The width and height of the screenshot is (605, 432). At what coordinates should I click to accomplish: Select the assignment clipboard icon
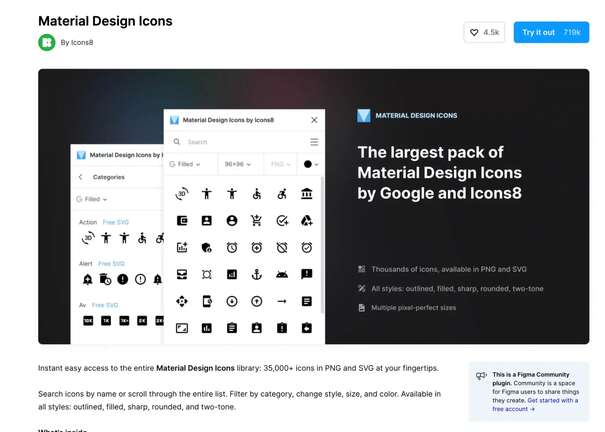[x=232, y=328]
